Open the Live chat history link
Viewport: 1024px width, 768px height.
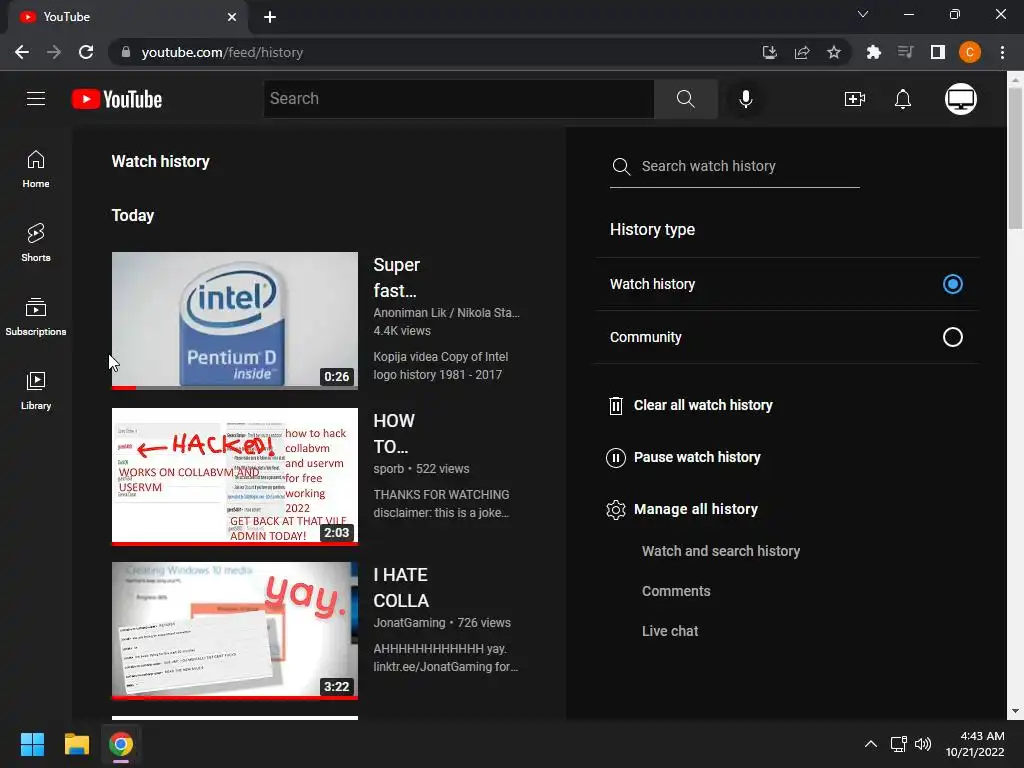point(669,631)
